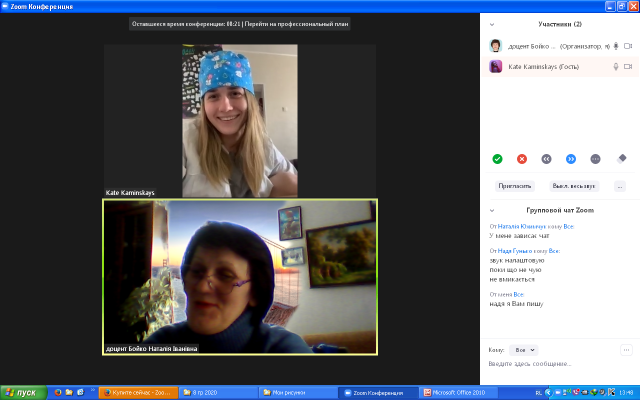Expand quick launch chevron arrows
640x400 pixels.
[93, 390]
